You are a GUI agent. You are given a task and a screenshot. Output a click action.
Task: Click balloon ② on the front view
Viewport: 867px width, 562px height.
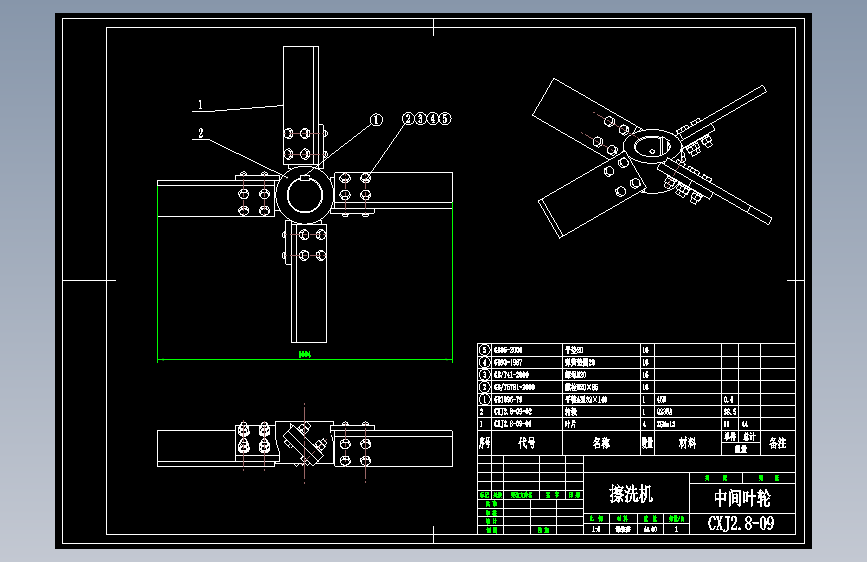(408, 118)
